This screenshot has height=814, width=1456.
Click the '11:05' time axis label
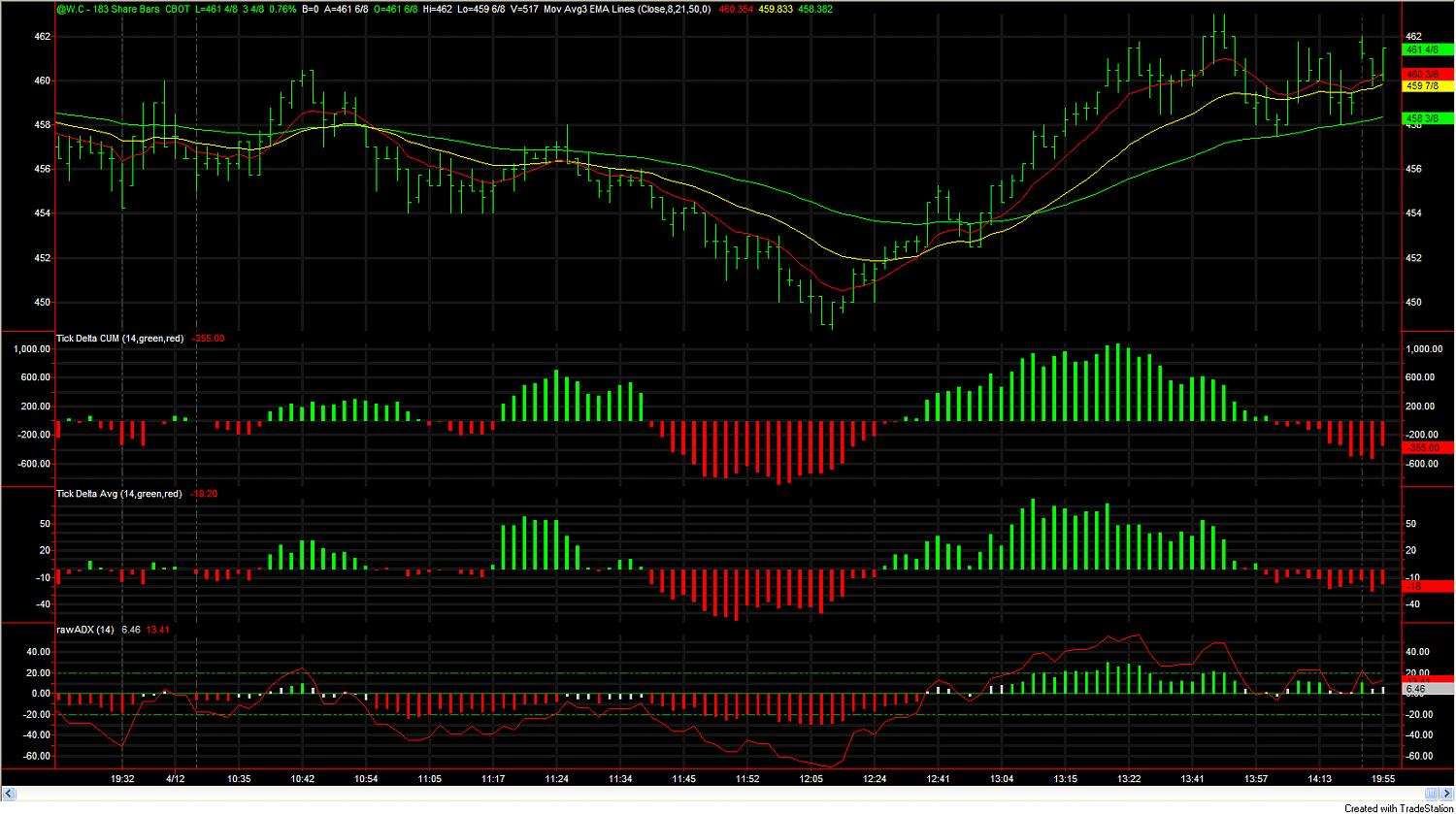(429, 778)
